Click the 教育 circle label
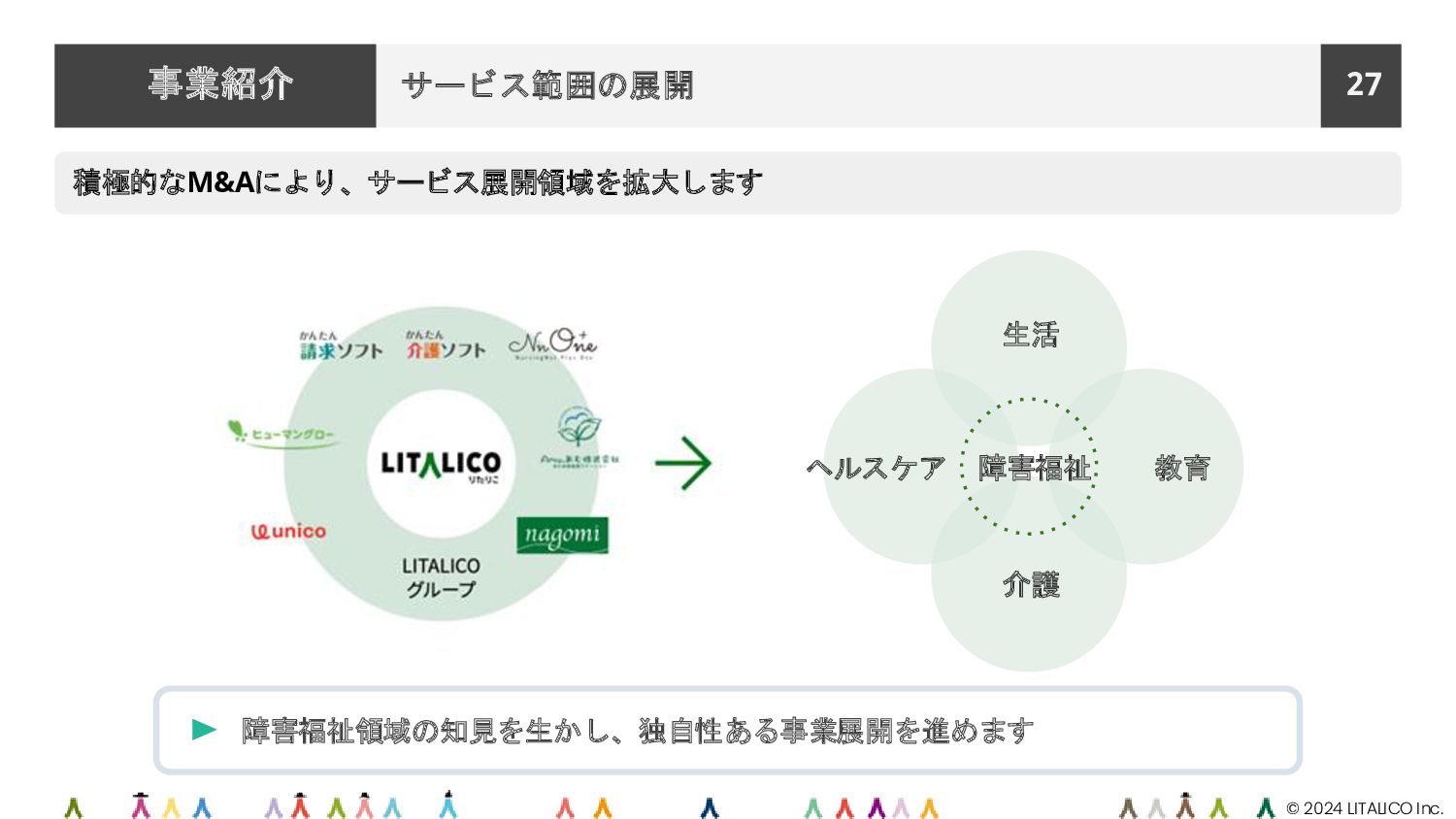This screenshot has width=1456, height=819. pyautogui.click(x=1182, y=468)
